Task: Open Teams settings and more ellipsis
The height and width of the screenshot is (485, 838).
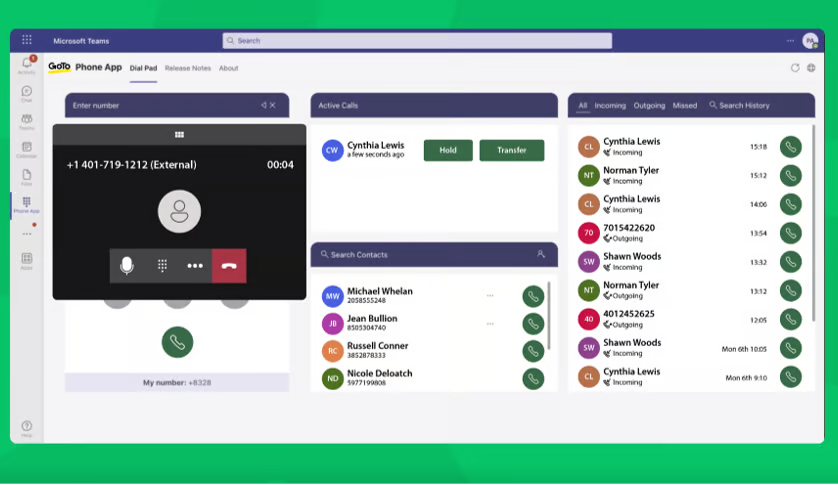Action: [x=790, y=41]
